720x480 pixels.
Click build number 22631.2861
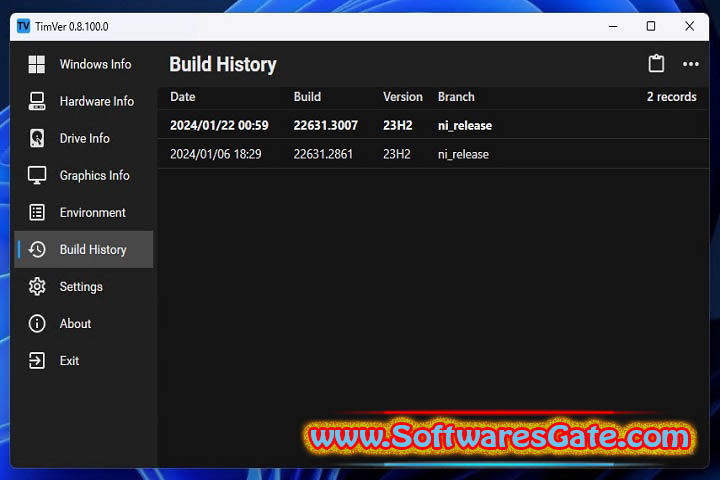click(323, 154)
